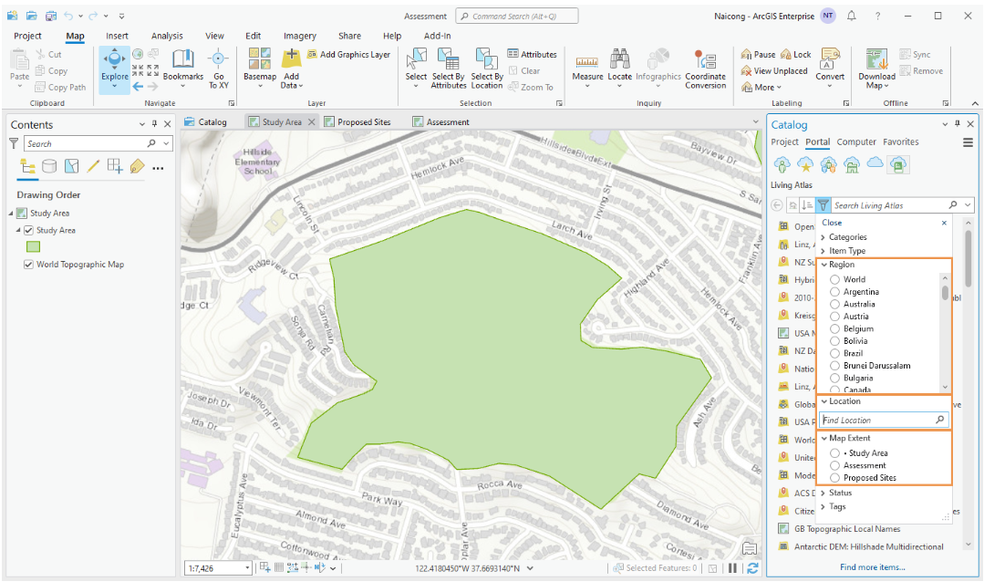Open the Imagery ribbon tab
Image resolution: width=984 pixels, height=583 pixels.
(299, 36)
